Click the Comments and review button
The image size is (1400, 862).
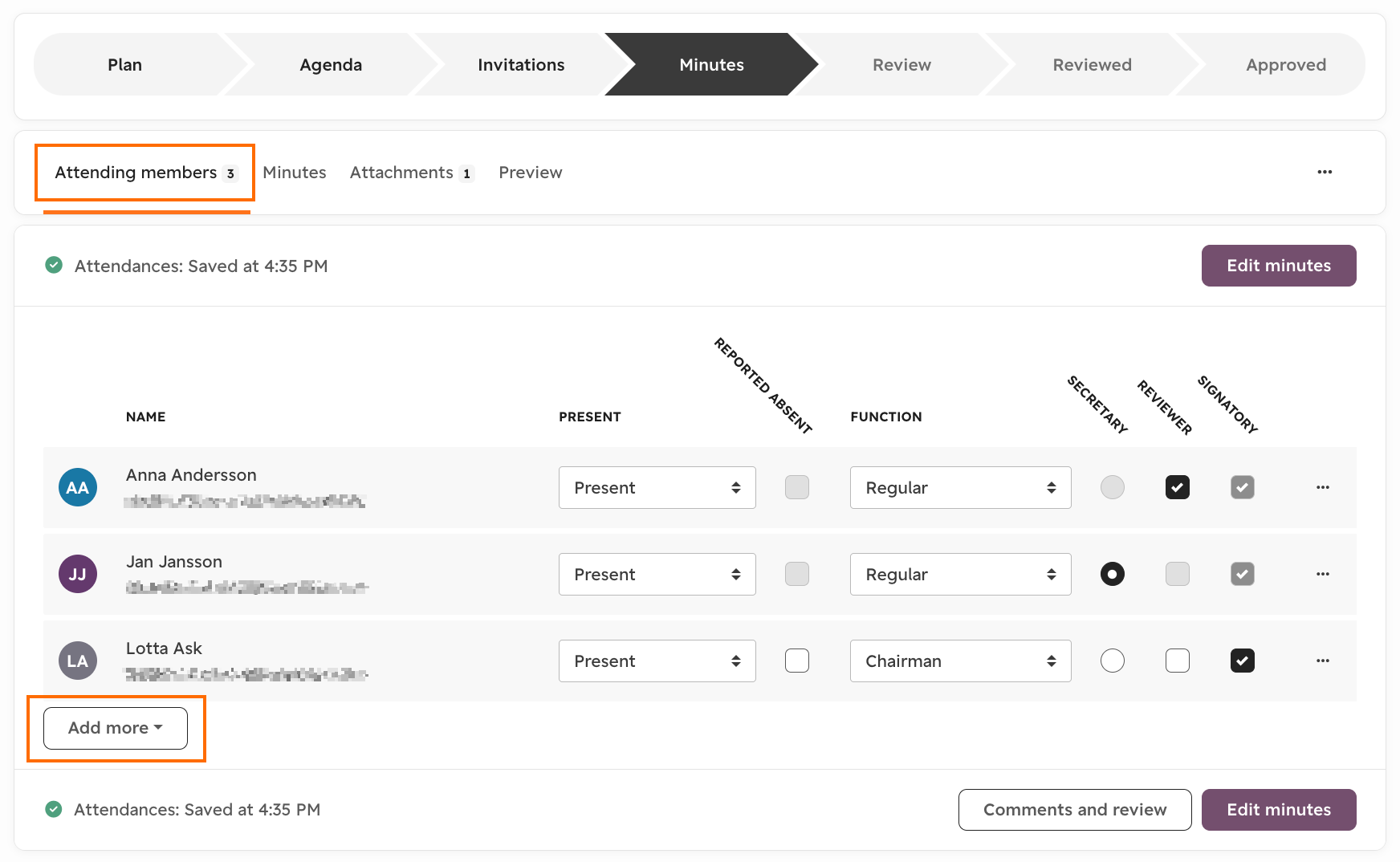1075,810
